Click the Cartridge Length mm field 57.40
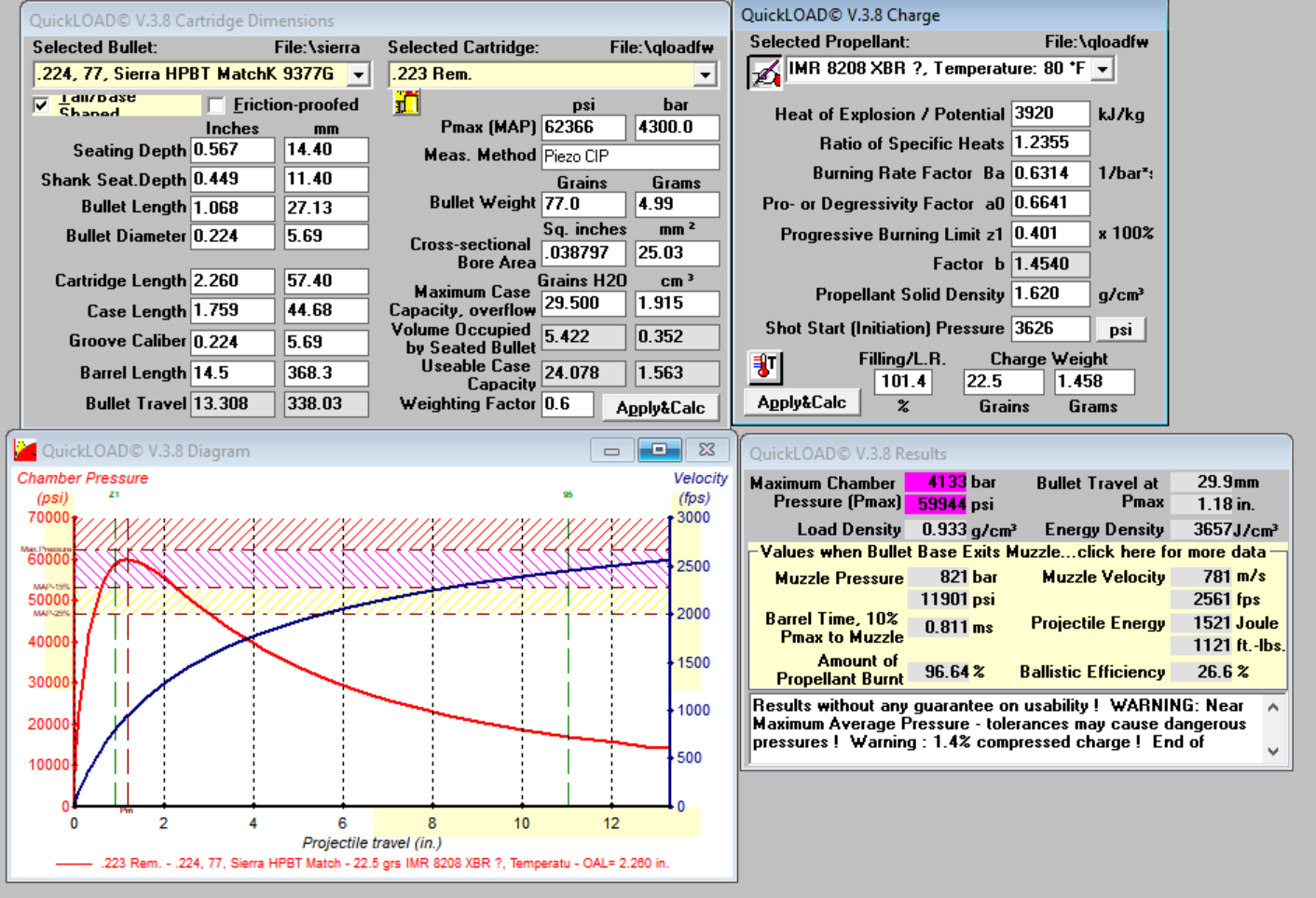Image resolution: width=1316 pixels, height=898 pixels. click(x=326, y=281)
